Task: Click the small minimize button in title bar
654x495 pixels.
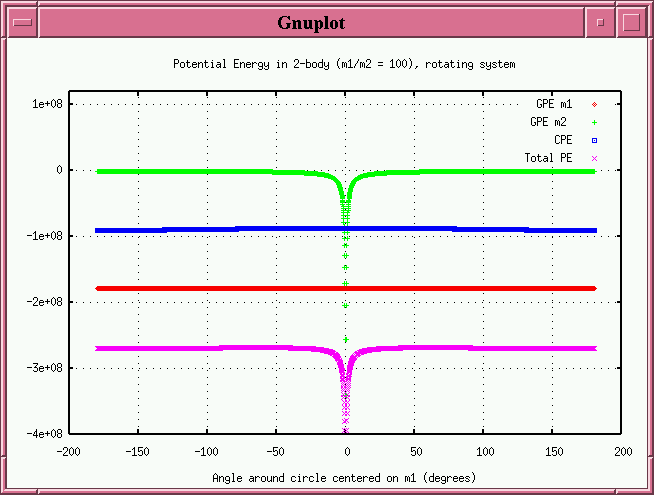Action: 600,22
